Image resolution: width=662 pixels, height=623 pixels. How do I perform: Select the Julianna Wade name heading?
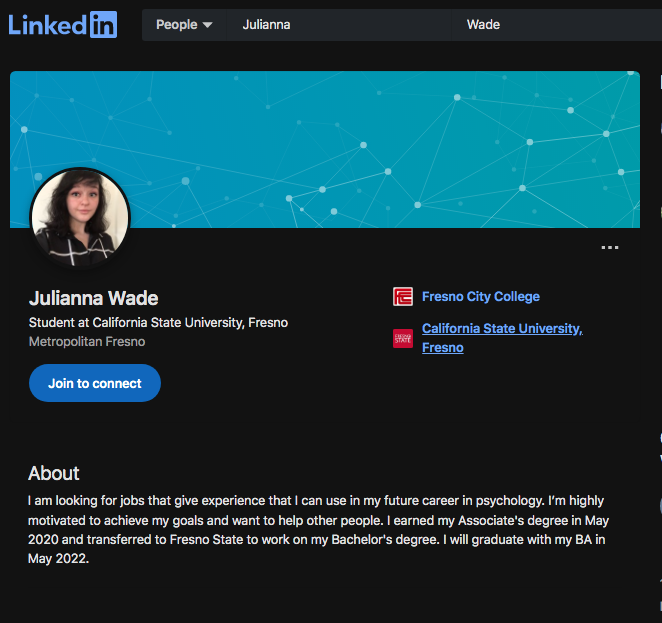[x=93, y=298]
